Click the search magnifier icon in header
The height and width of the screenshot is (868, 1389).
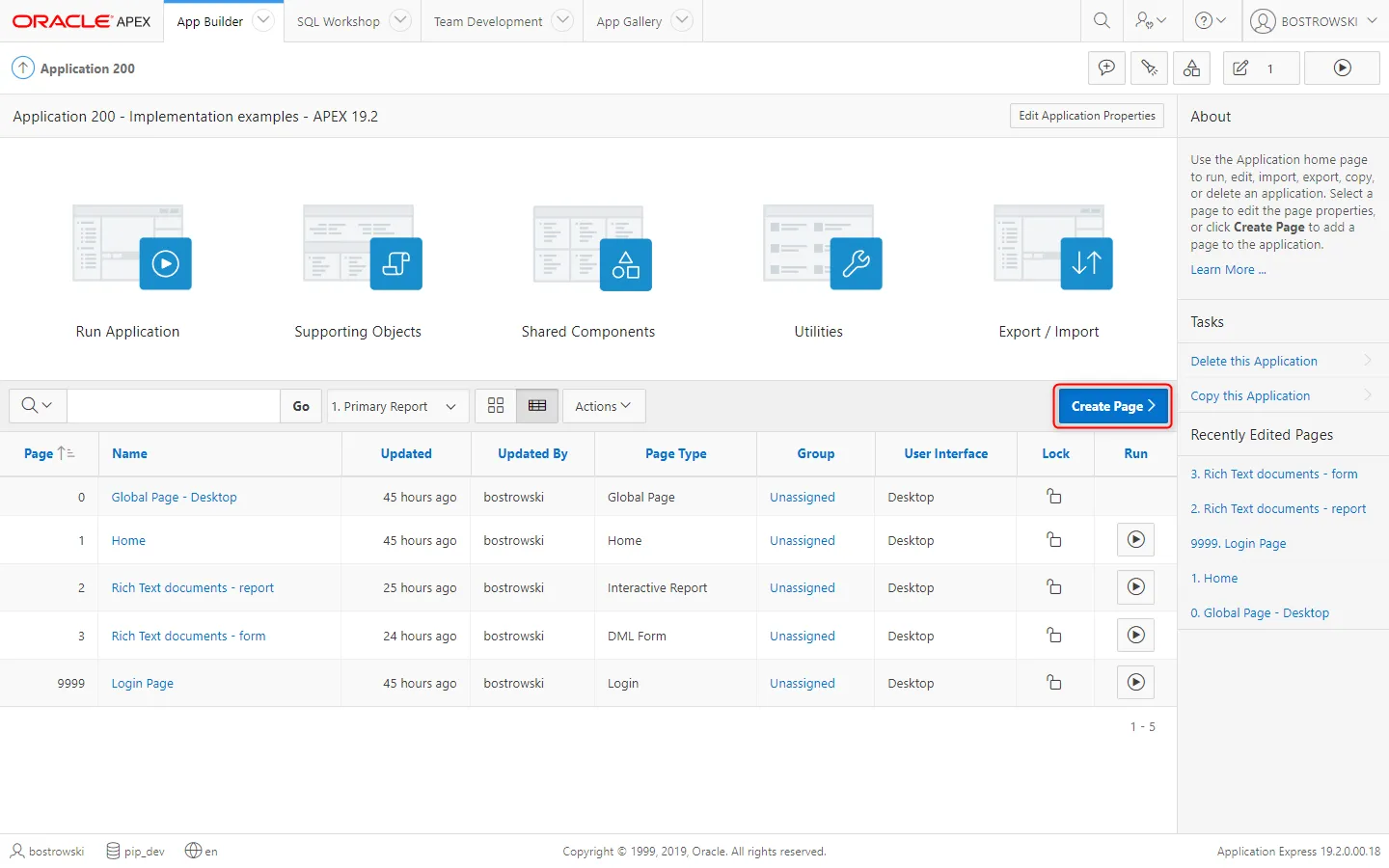[x=1102, y=20]
